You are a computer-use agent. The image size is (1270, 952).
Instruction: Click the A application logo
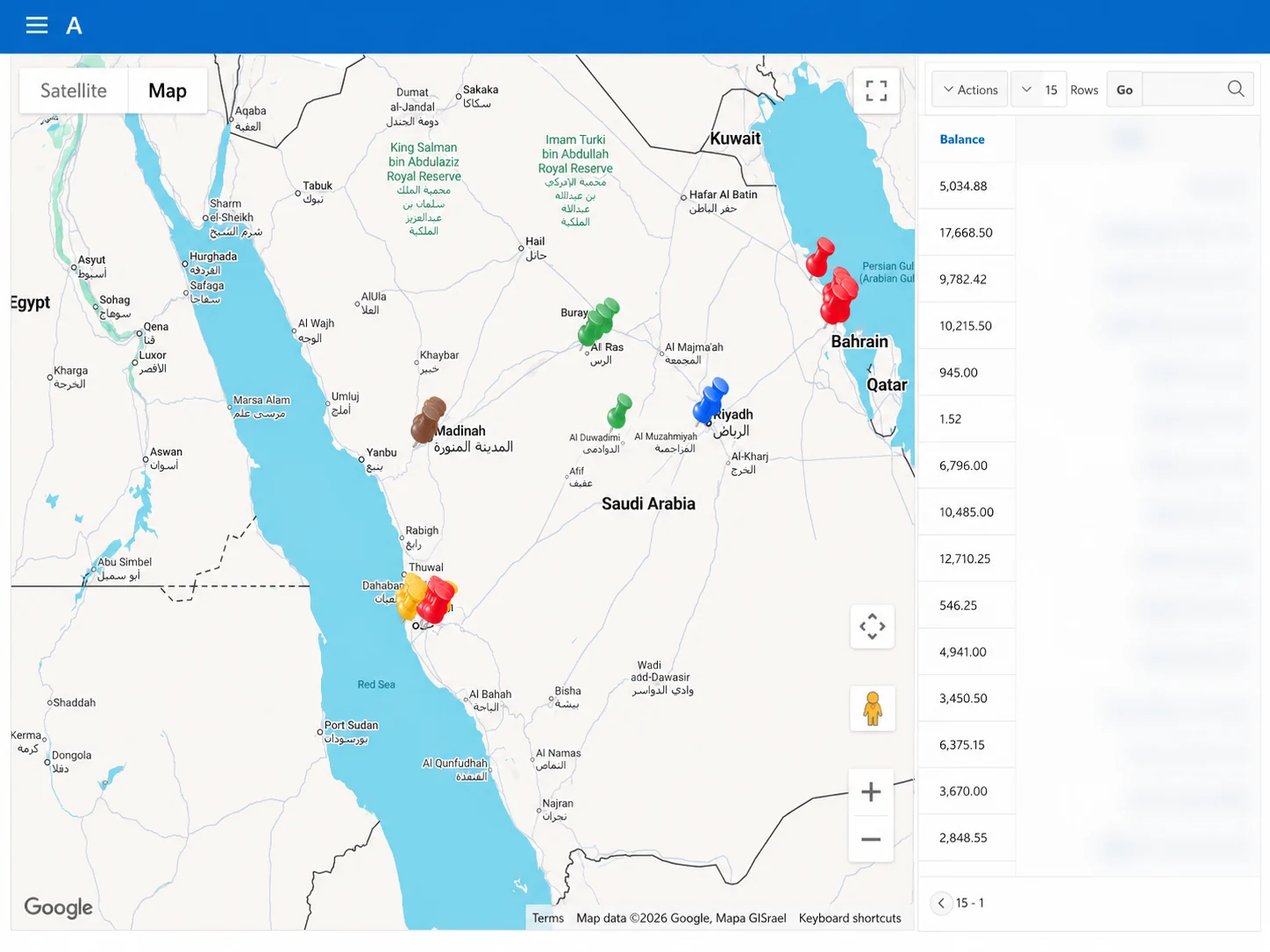(74, 26)
